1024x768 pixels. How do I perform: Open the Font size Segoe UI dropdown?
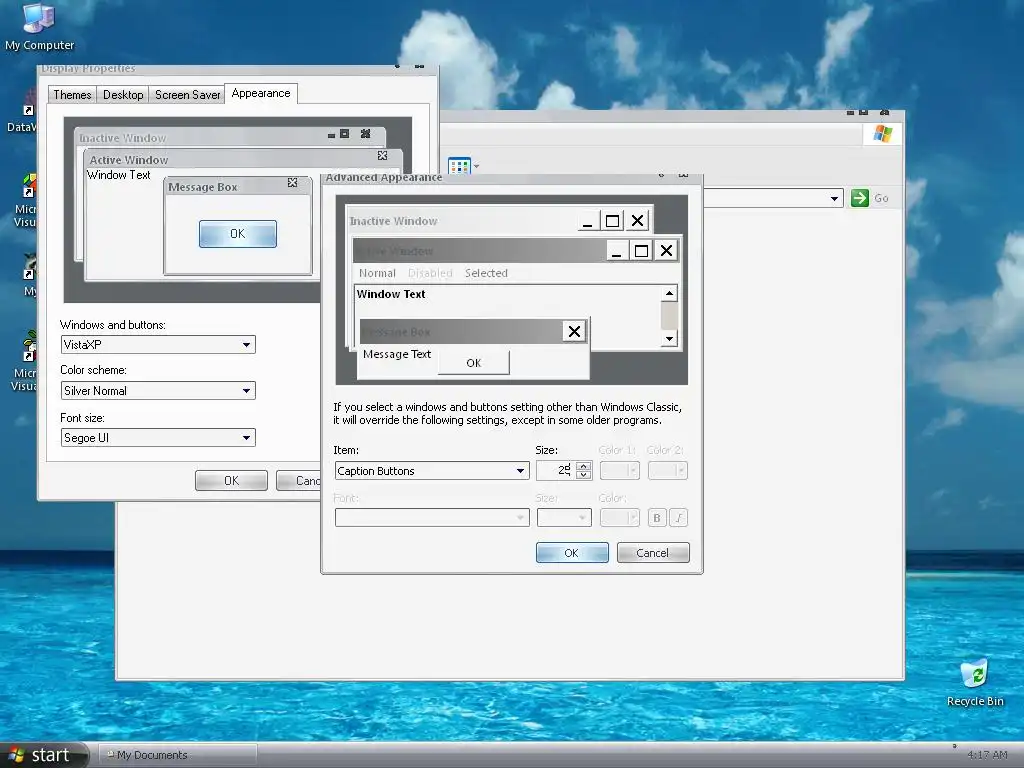point(158,438)
